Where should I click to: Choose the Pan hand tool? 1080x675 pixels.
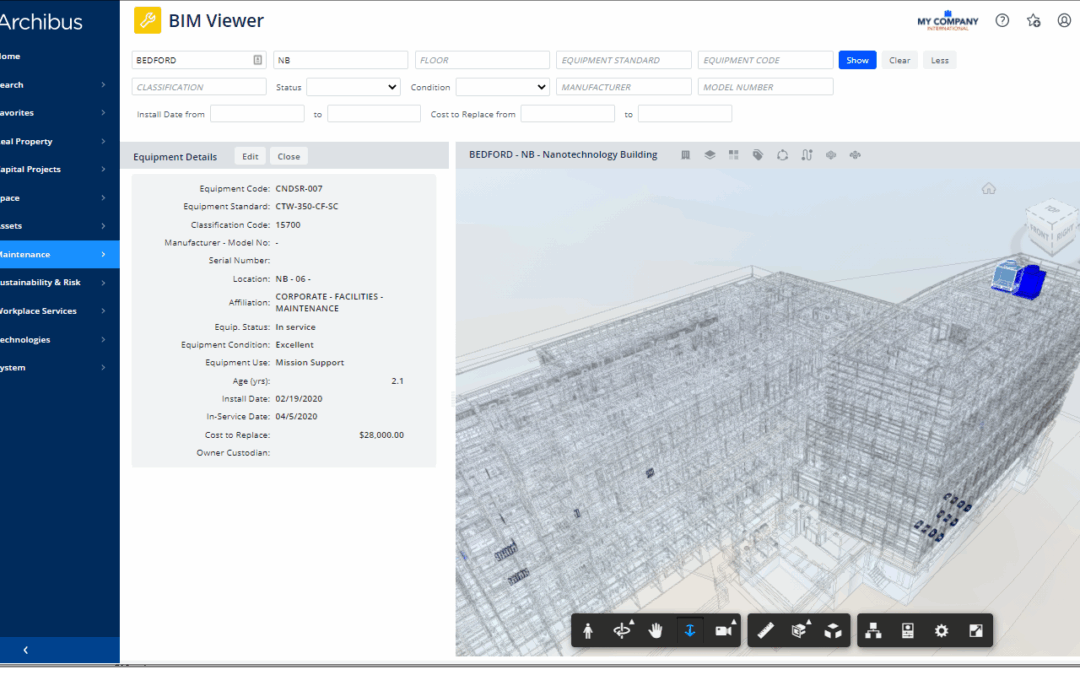point(655,630)
